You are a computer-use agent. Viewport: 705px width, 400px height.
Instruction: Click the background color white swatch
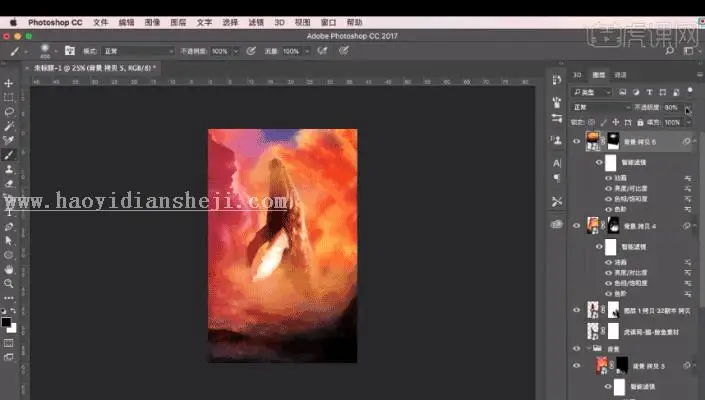[x=13, y=329]
